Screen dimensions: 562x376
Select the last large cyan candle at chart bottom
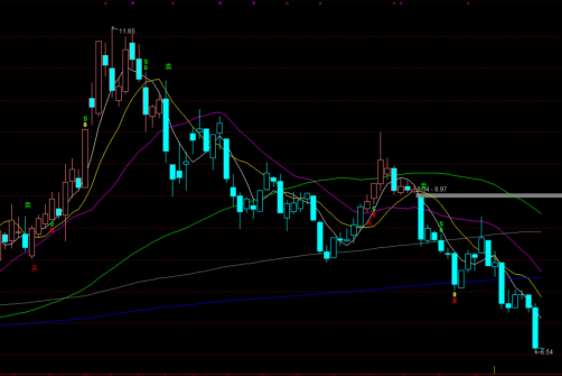point(535,328)
